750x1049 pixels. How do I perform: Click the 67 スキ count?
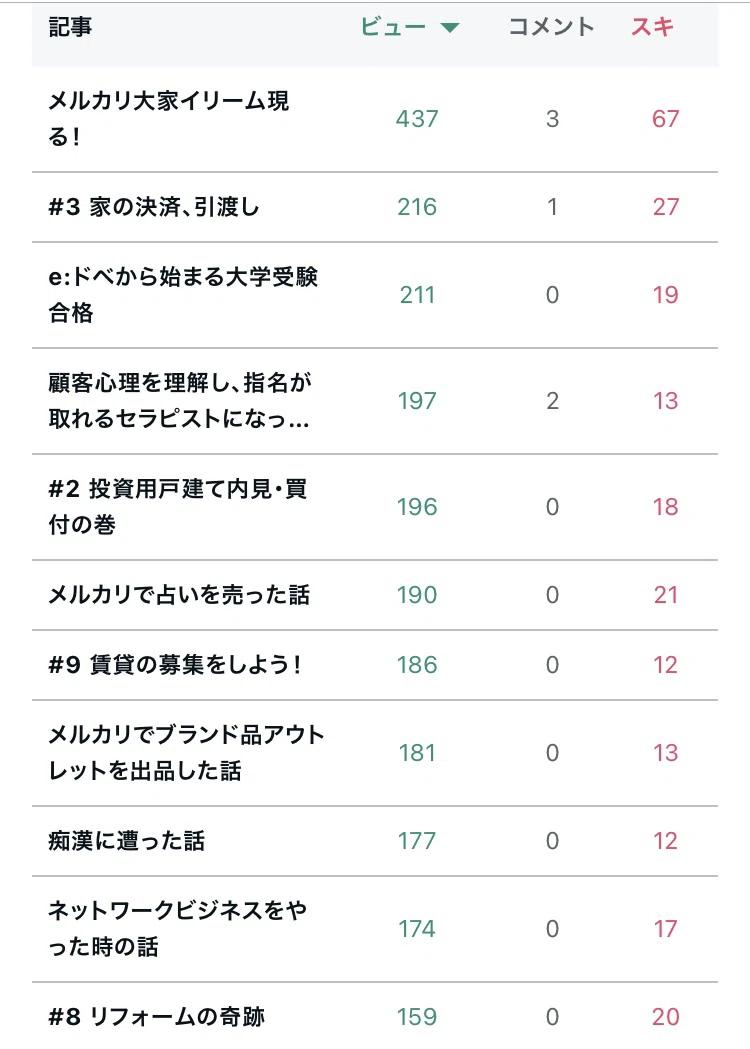pos(665,118)
